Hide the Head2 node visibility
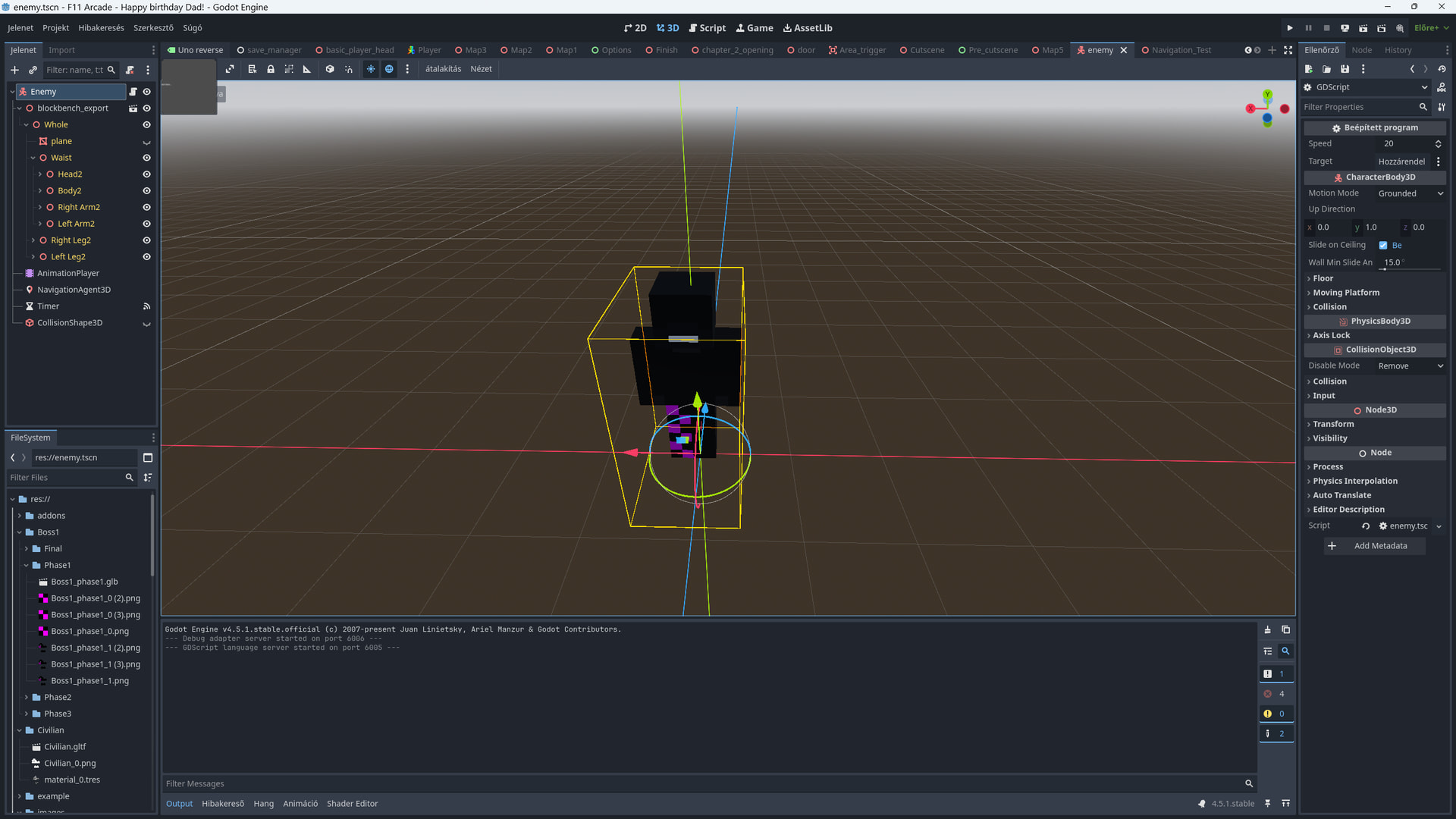 click(x=146, y=174)
